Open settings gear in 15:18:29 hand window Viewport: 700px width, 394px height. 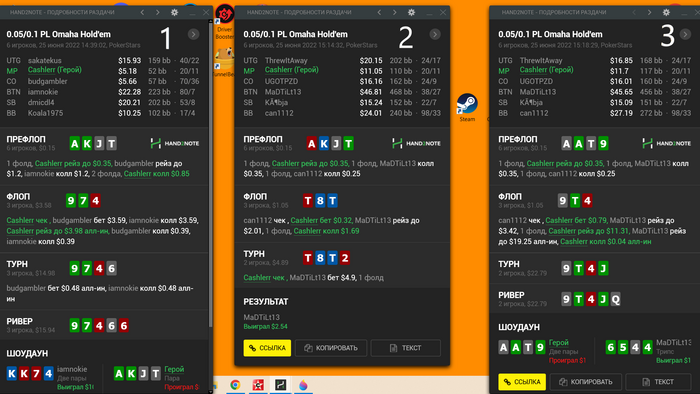(x=667, y=12)
